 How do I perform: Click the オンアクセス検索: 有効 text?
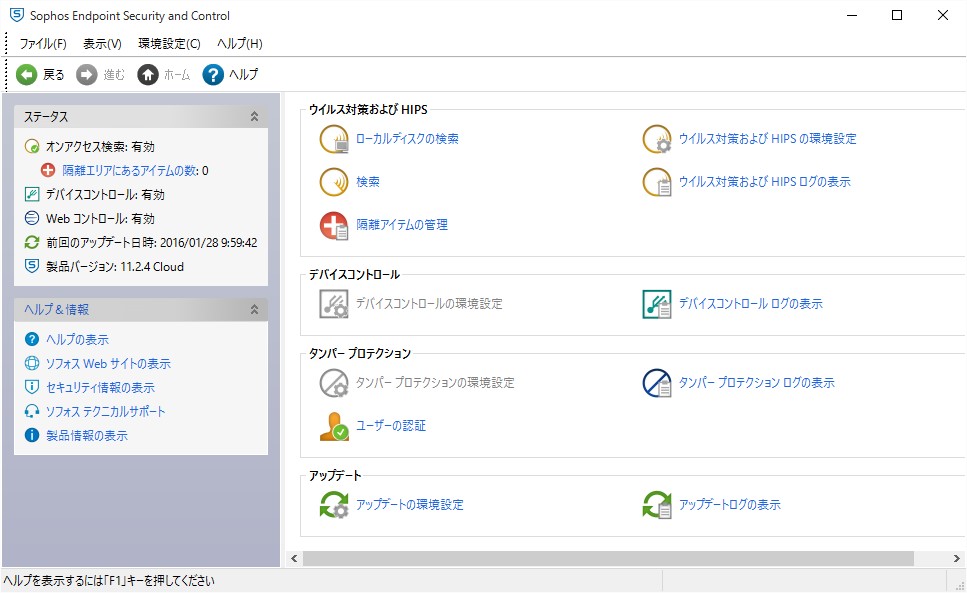click(x=100, y=147)
